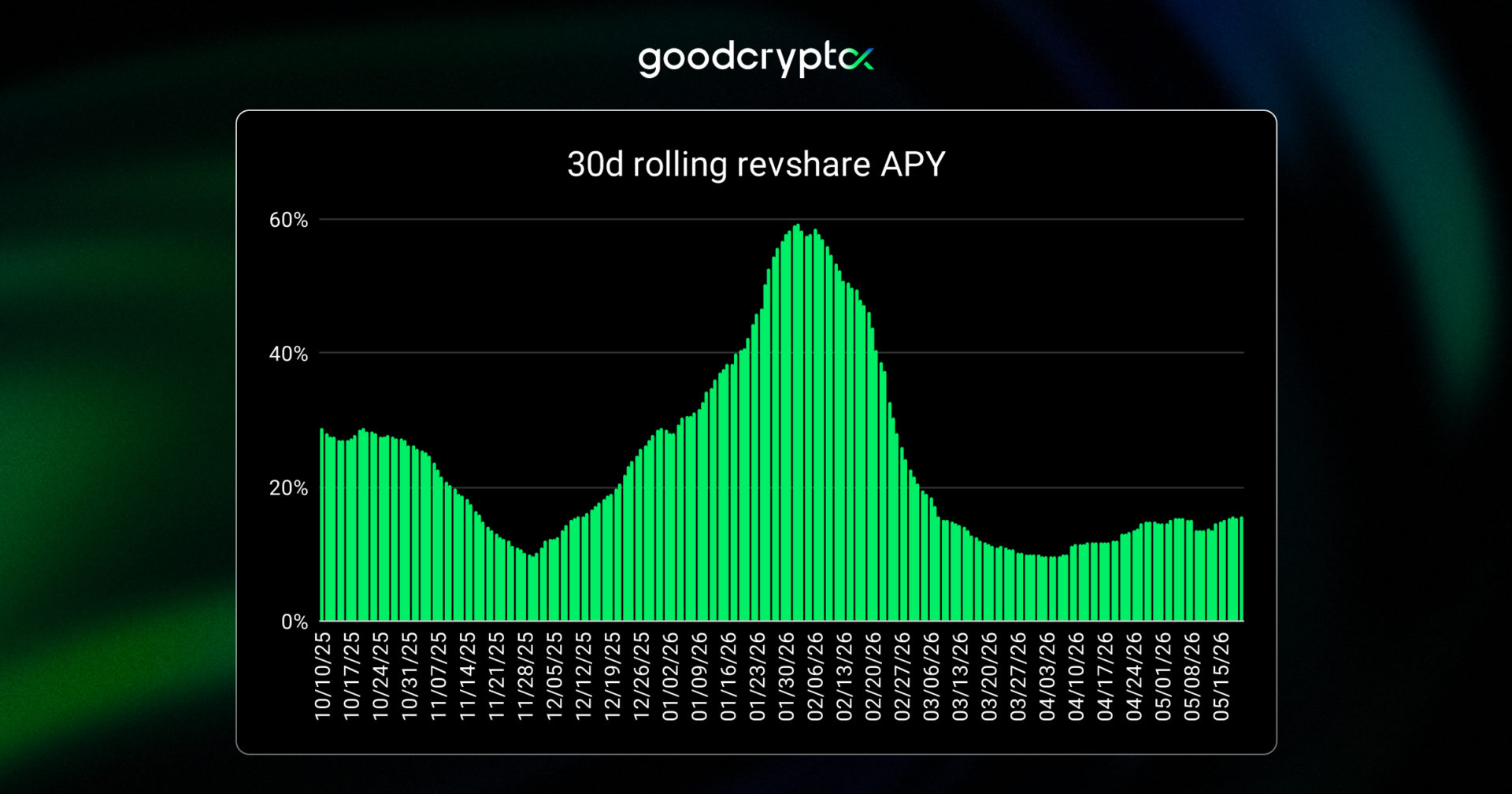Image resolution: width=1512 pixels, height=794 pixels.
Task: Click the 01/16/26 date label
Action: (728, 676)
